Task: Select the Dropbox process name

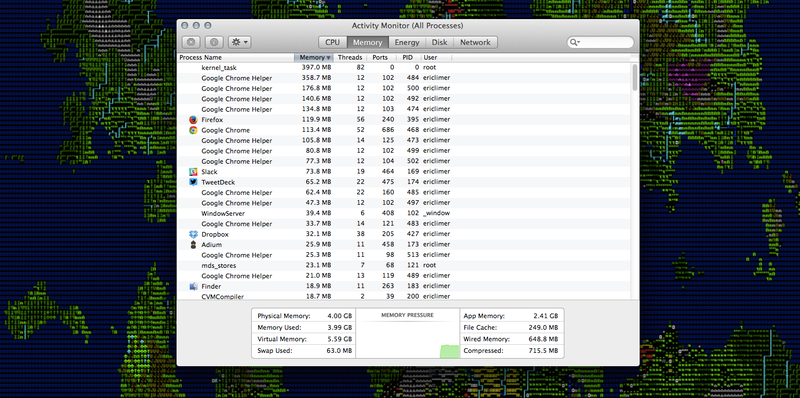Action: (x=215, y=234)
